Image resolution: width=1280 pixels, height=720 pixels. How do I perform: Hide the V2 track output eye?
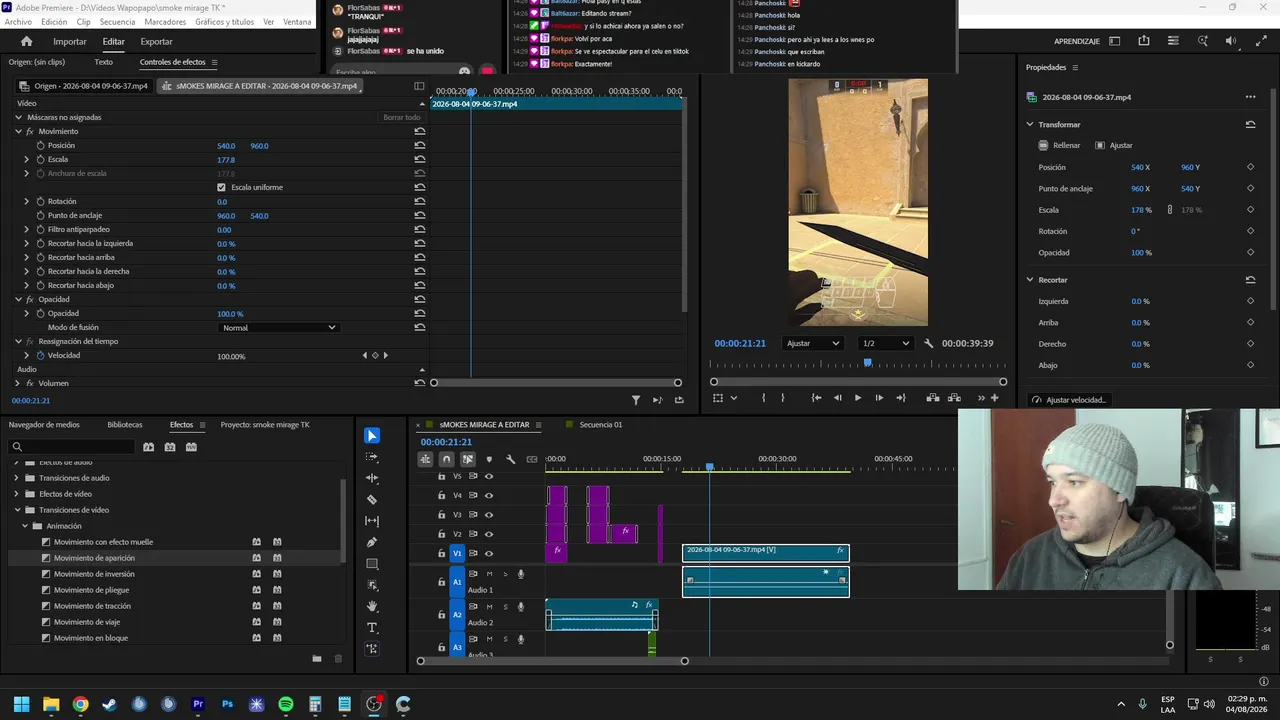pyautogui.click(x=489, y=534)
